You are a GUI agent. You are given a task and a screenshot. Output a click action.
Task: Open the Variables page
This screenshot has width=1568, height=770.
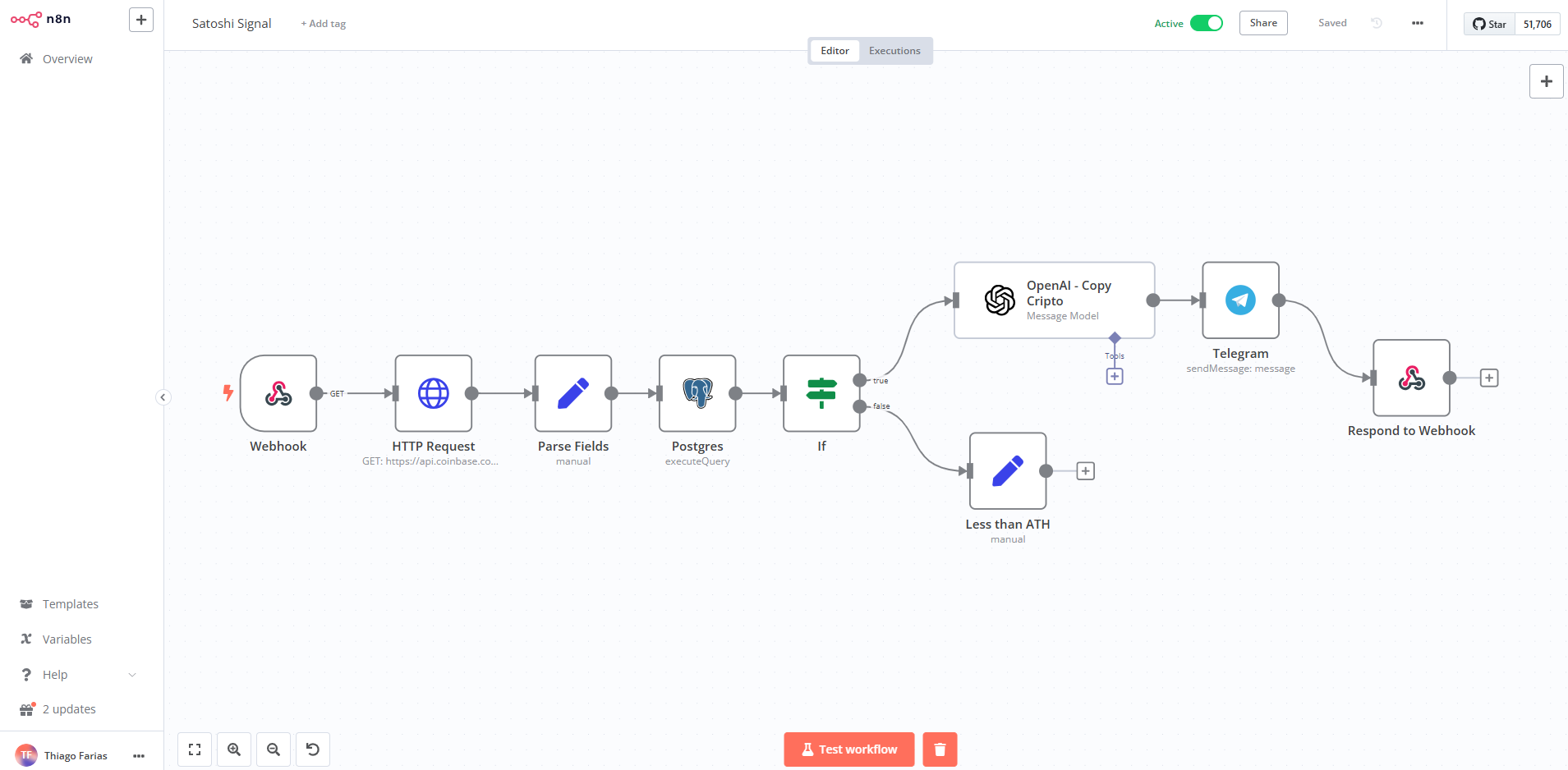(67, 639)
